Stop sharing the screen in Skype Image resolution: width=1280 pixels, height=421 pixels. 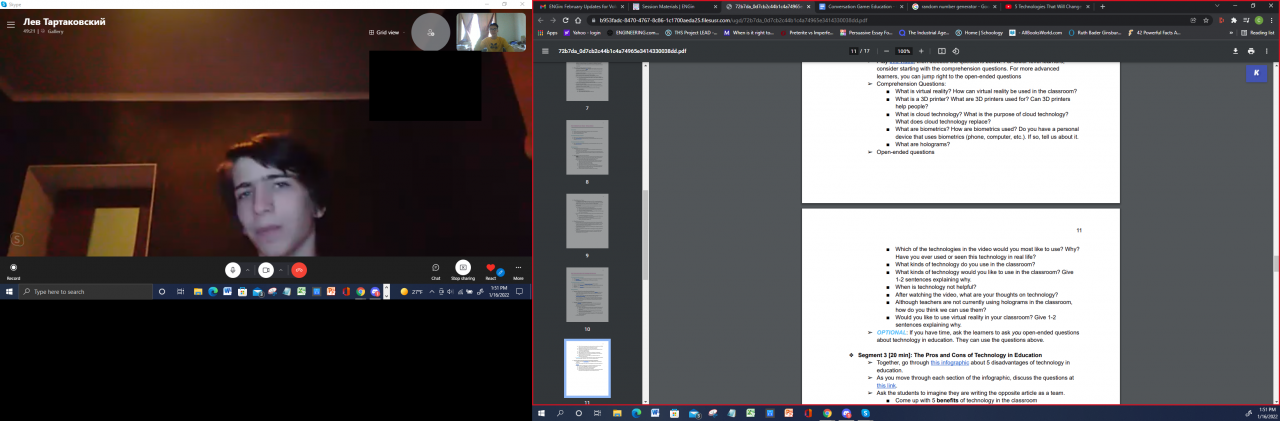pyautogui.click(x=463, y=268)
